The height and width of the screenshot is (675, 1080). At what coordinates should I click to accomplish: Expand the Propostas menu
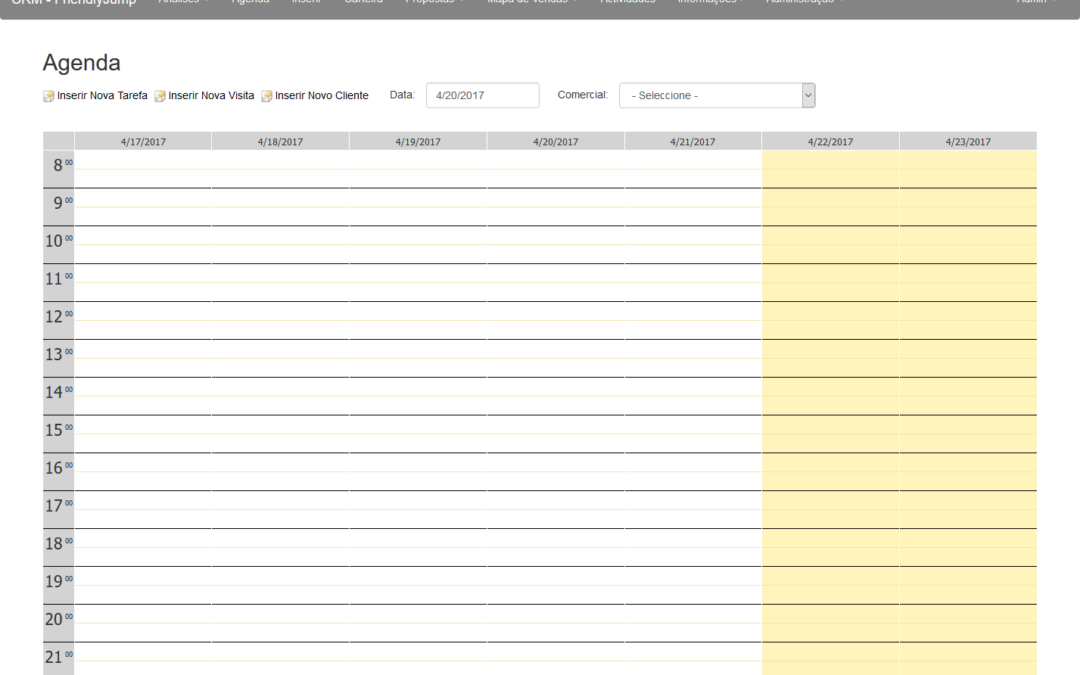(x=432, y=3)
